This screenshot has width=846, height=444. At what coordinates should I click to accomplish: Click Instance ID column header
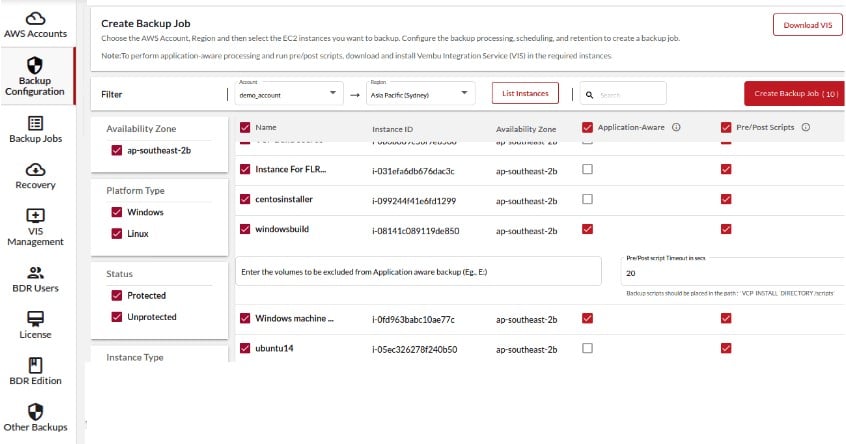click(392, 129)
